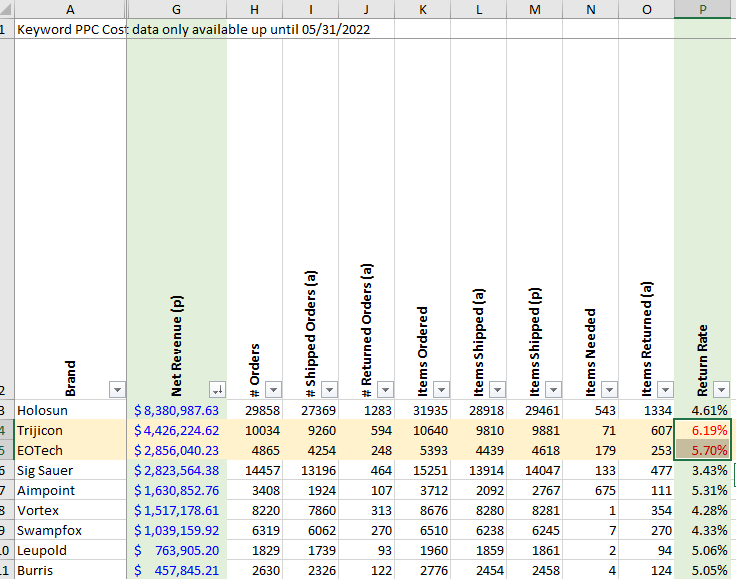Open the # Shipped Orders (a) filter arrow
The image size is (736, 579).
coord(329,389)
